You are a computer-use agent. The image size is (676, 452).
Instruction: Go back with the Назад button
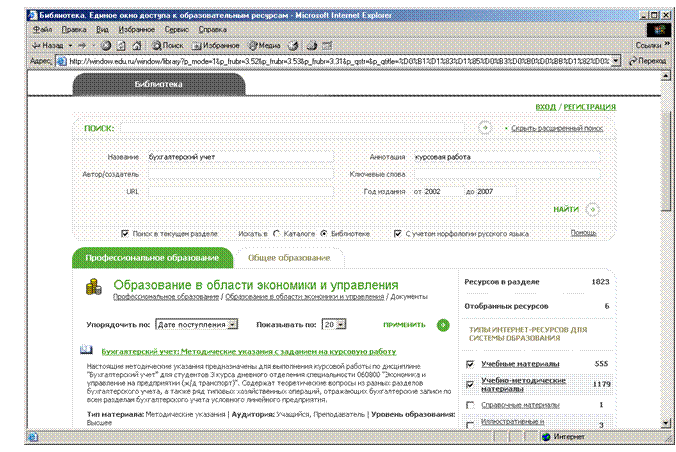(x=47, y=45)
